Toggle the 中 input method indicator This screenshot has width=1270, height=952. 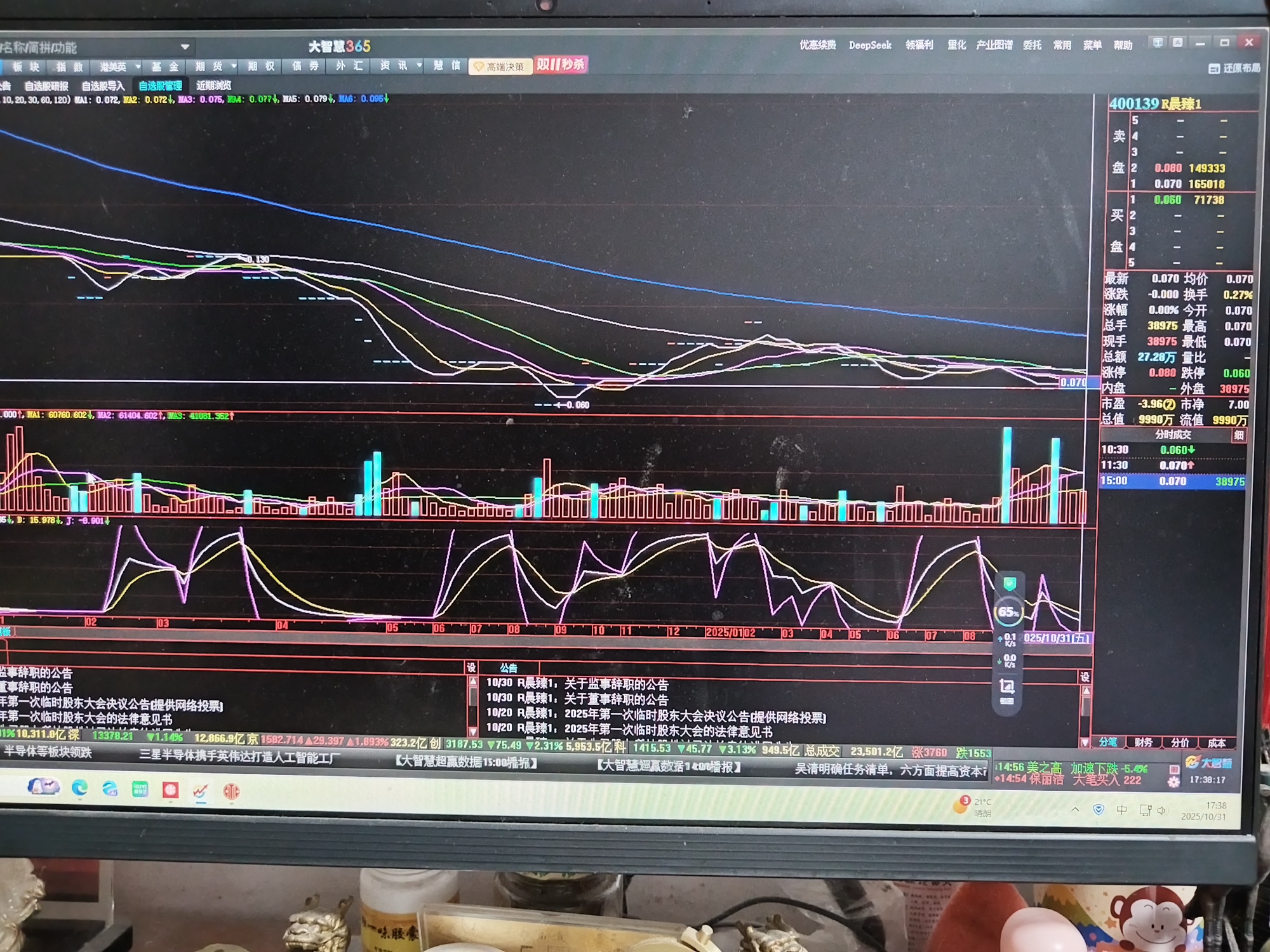[x=1121, y=810]
